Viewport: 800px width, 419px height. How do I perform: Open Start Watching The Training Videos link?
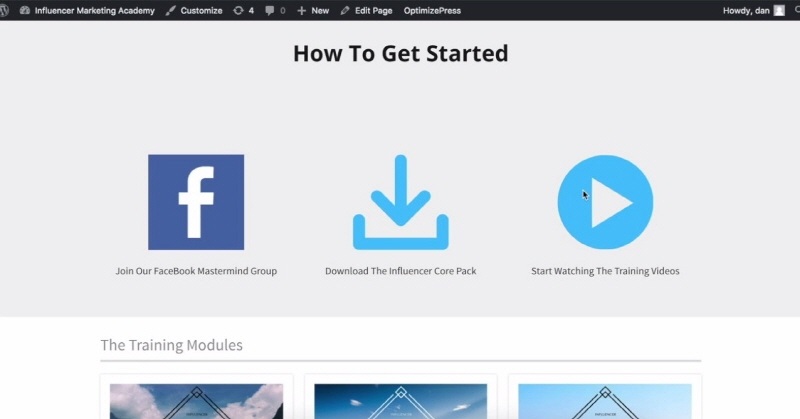605,271
